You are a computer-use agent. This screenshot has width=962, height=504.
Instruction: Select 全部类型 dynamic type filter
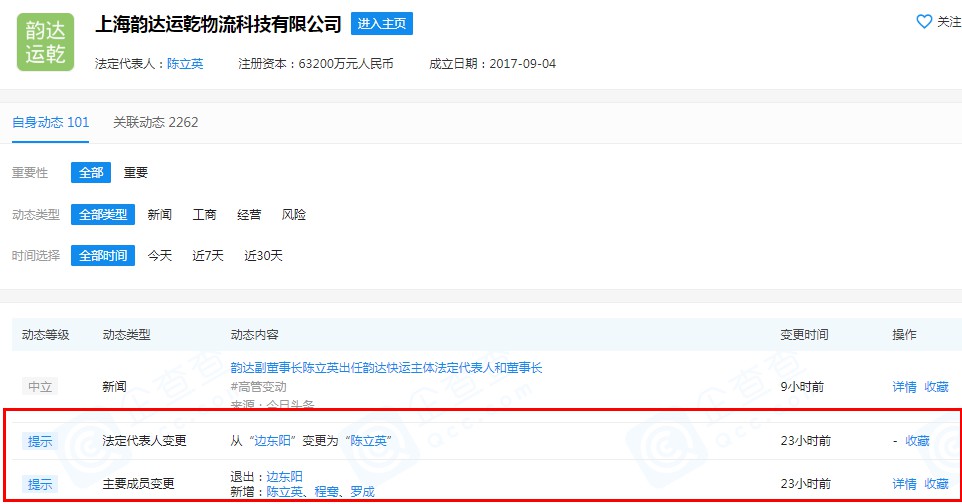click(103, 214)
